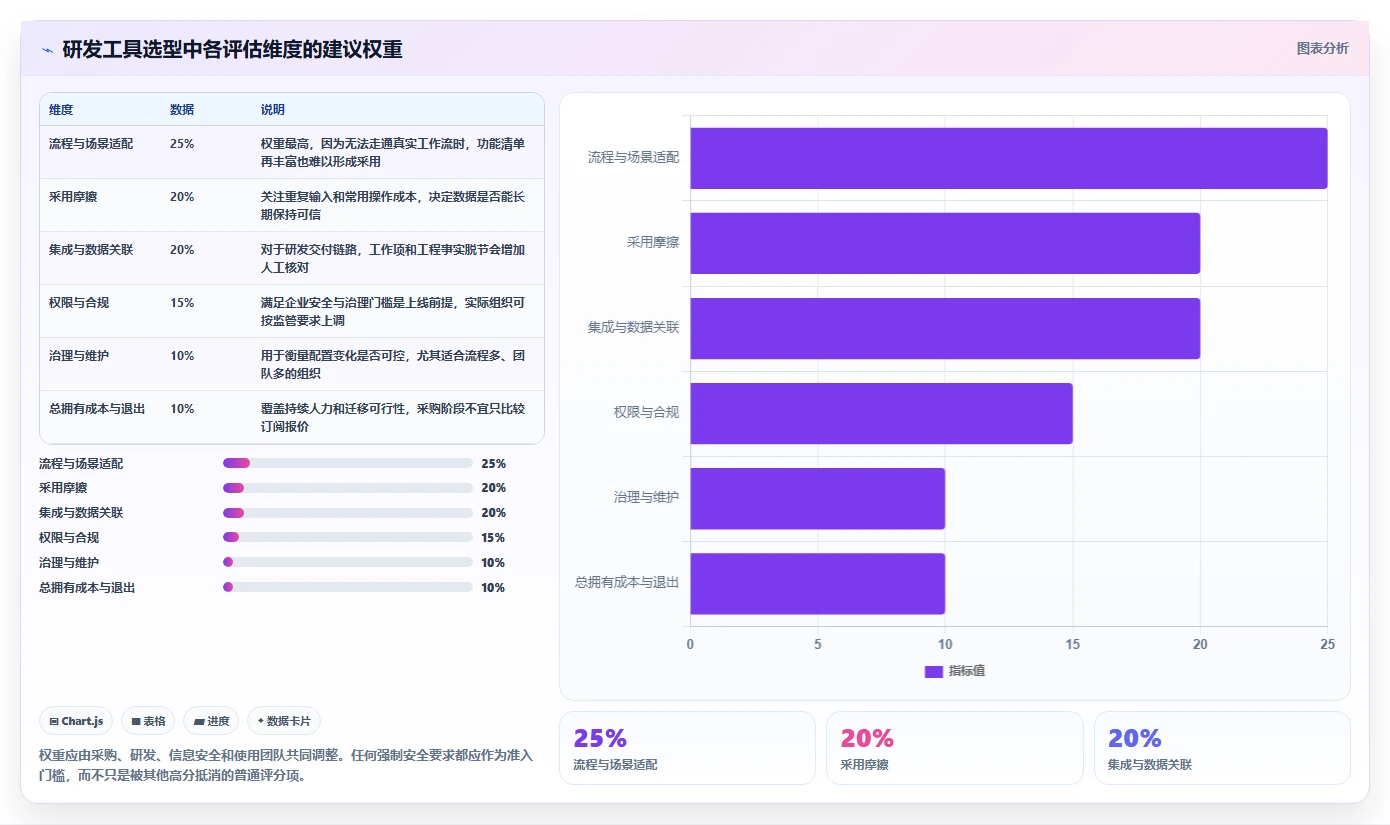Toggle the 指标值 legend color box
This screenshot has height=825, width=1390.
[934, 671]
